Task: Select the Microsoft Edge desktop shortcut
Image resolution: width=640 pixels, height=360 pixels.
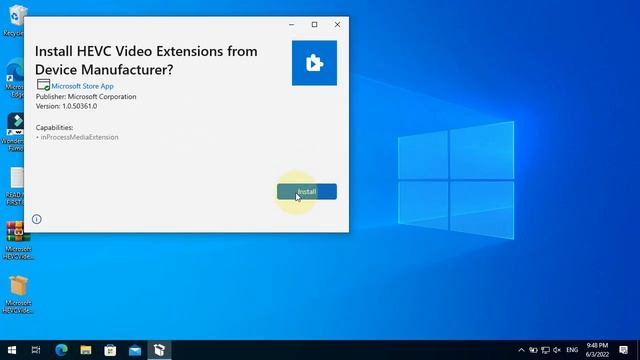Action: coord(14,78)
